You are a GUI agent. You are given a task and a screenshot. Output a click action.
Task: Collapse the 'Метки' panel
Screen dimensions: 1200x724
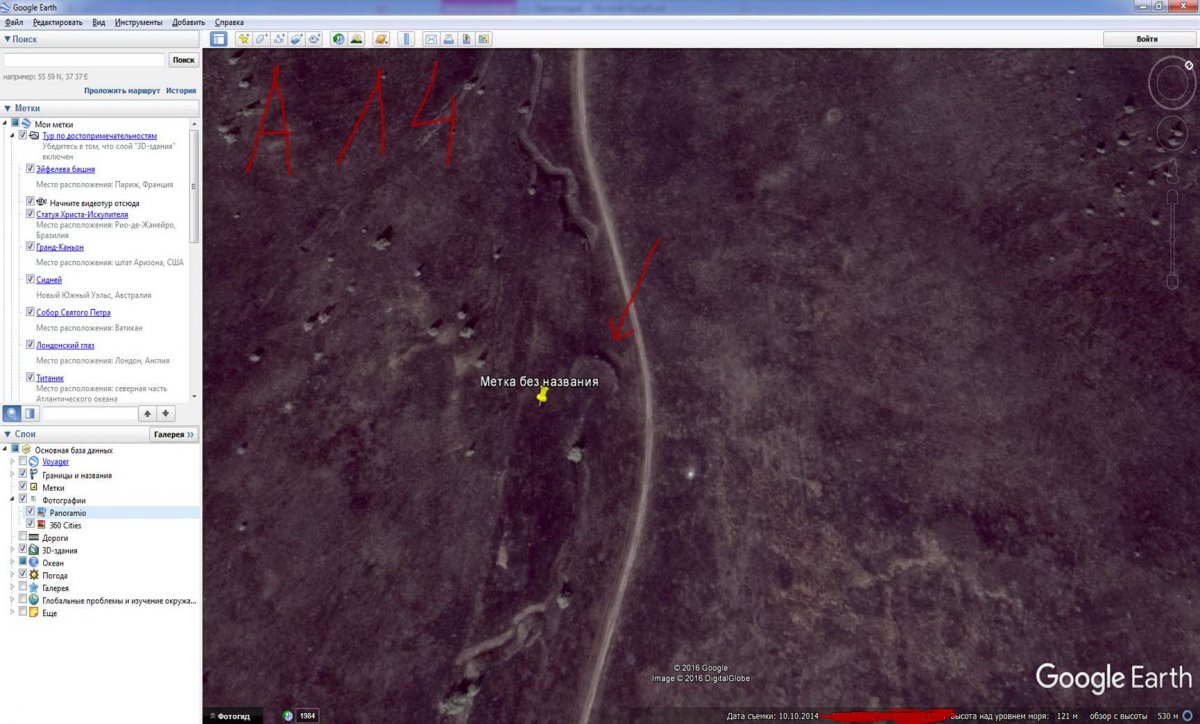[8, 108]
